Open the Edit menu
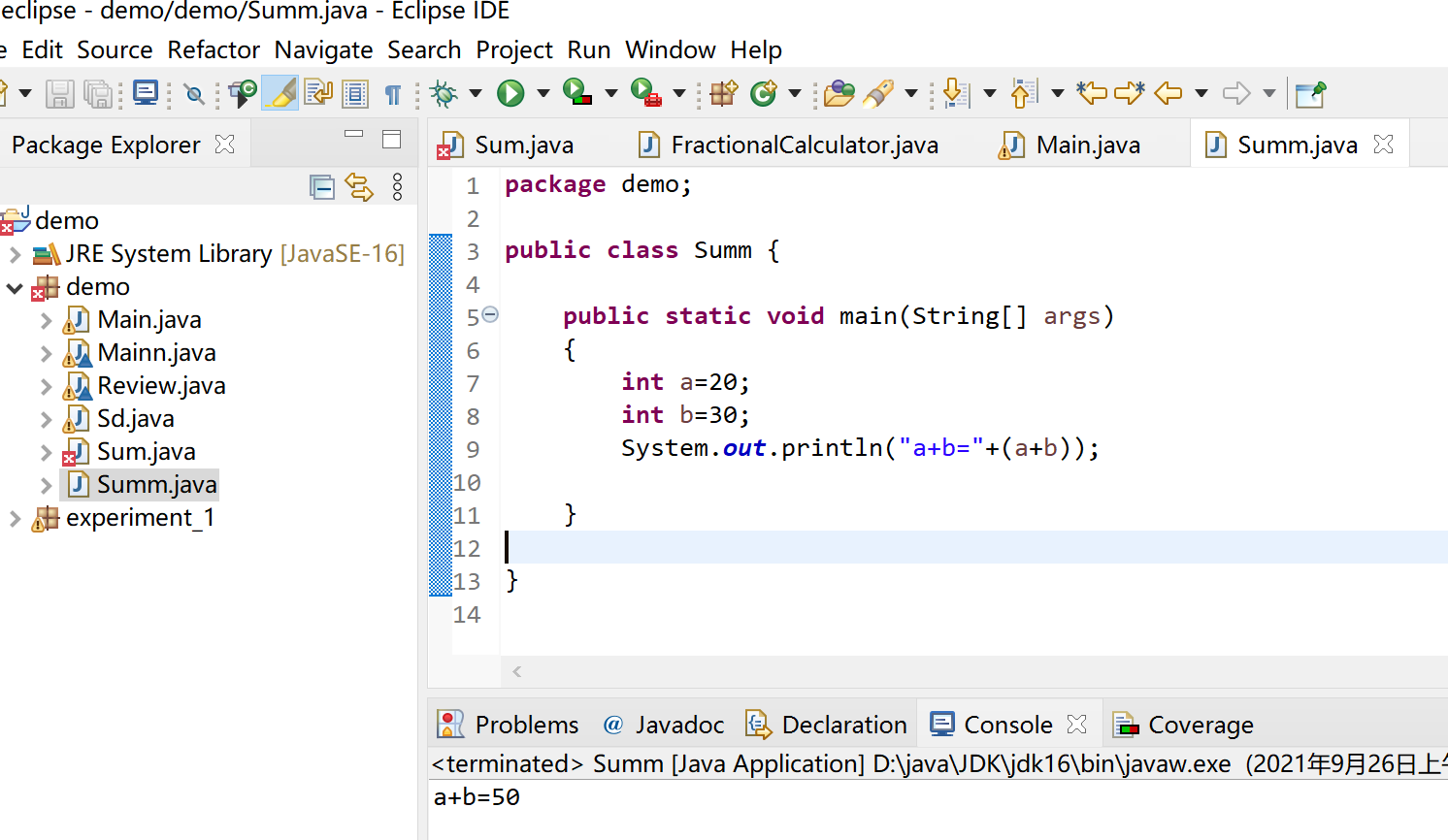Viewport: 1448px width, 840px height. click(x=42, y=49)
